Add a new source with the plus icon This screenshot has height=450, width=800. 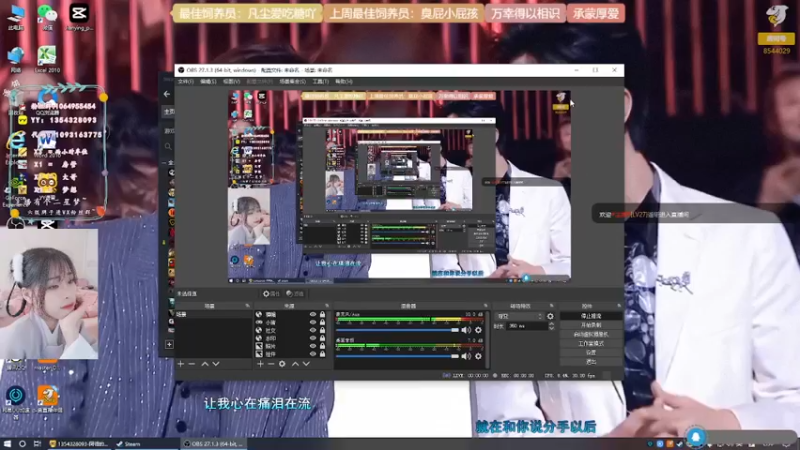pyautogui.click(x=260, y=364)
